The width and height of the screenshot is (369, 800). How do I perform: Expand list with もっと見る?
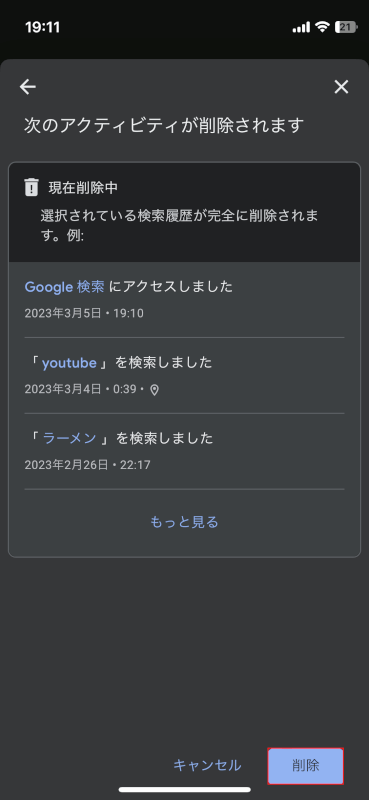pyautogui.click(x=184, y=522)
